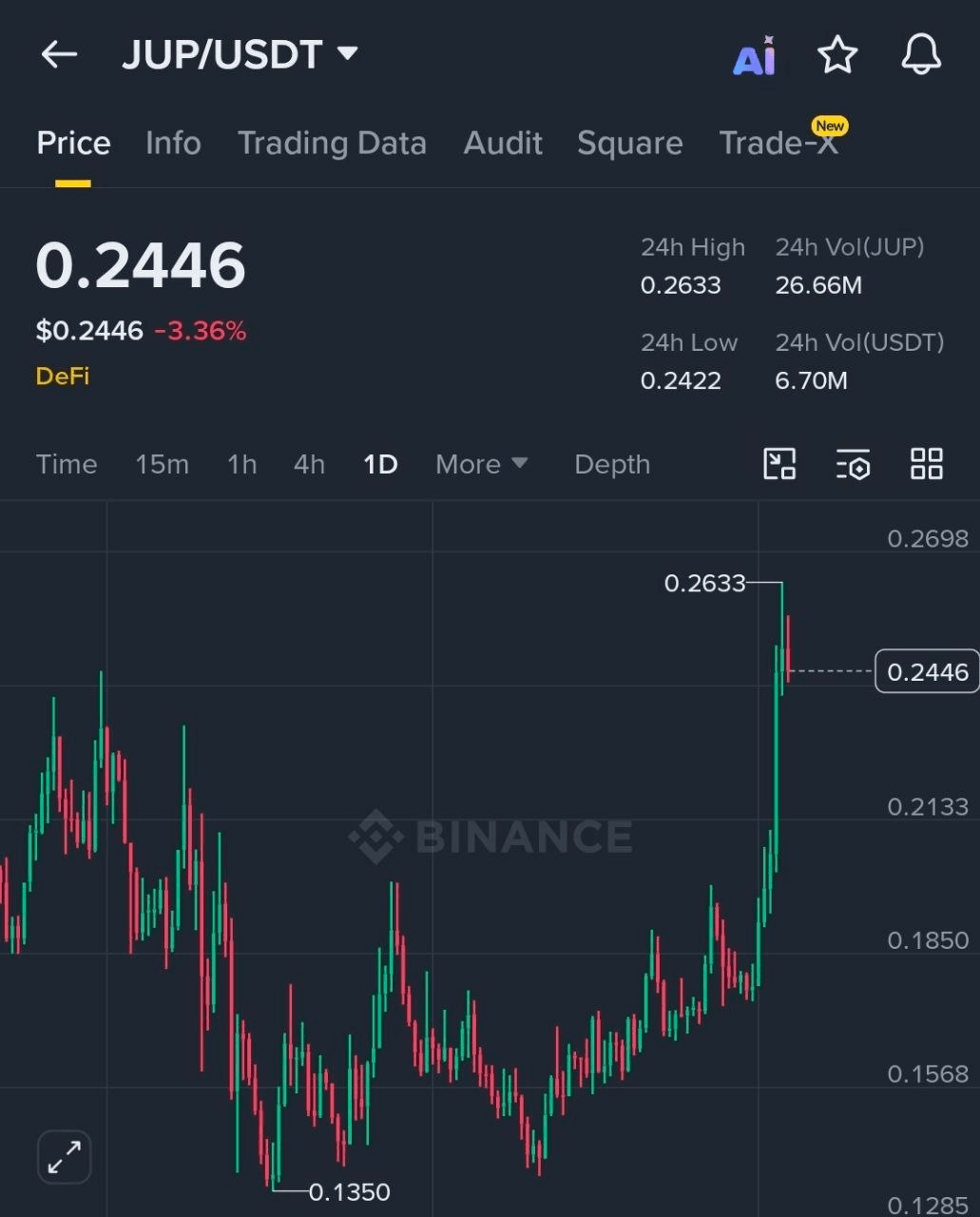The image size is (980, 1217).
Task: Tap the 24h High value 0.2633
Action: coord(681,285)
